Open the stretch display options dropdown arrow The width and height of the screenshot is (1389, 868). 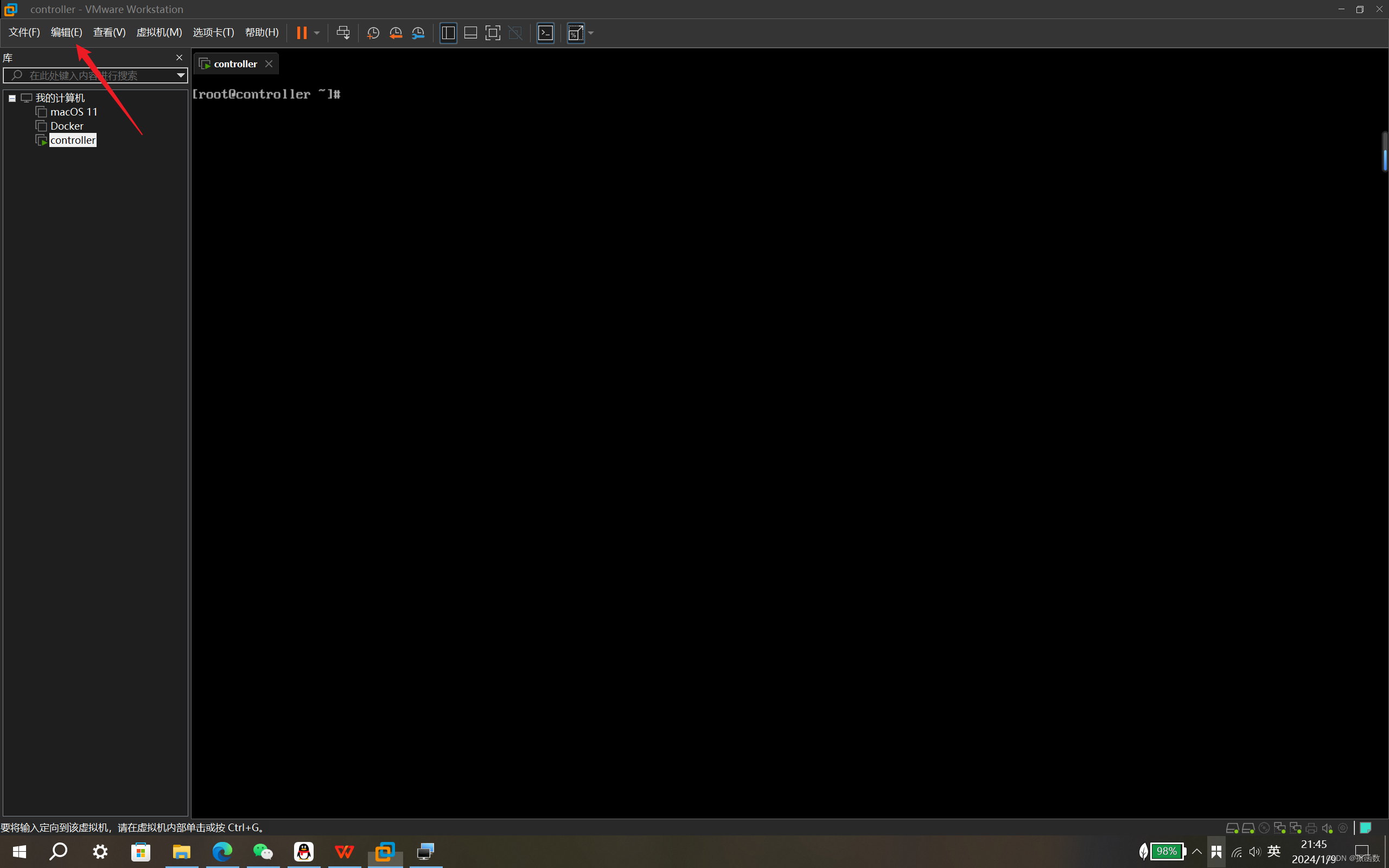click(591, 33)
